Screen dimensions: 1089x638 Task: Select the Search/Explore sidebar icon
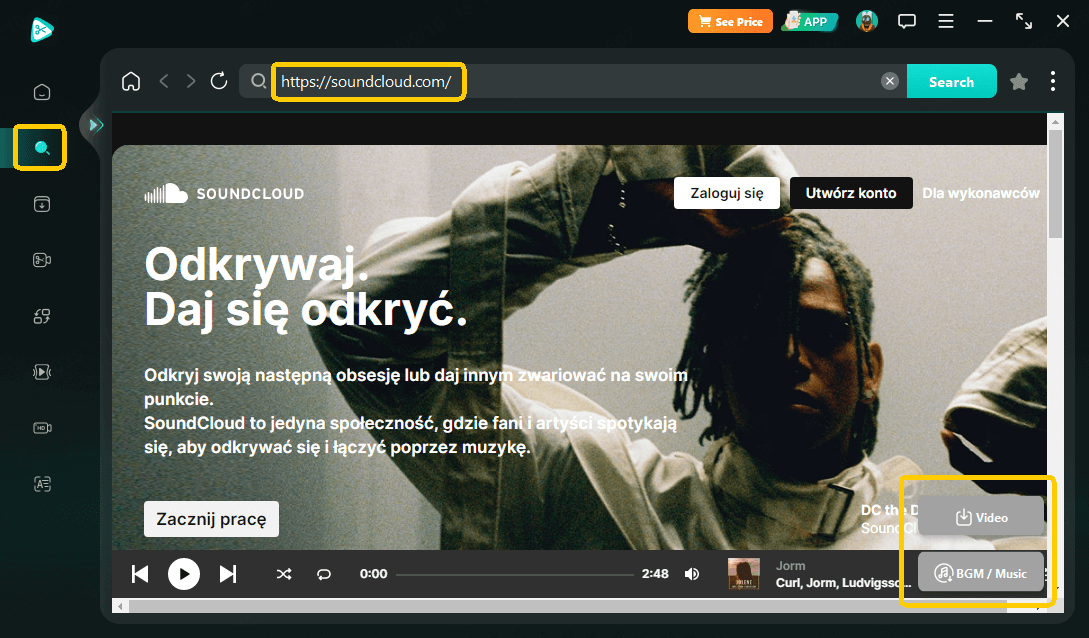coord(42,147)
